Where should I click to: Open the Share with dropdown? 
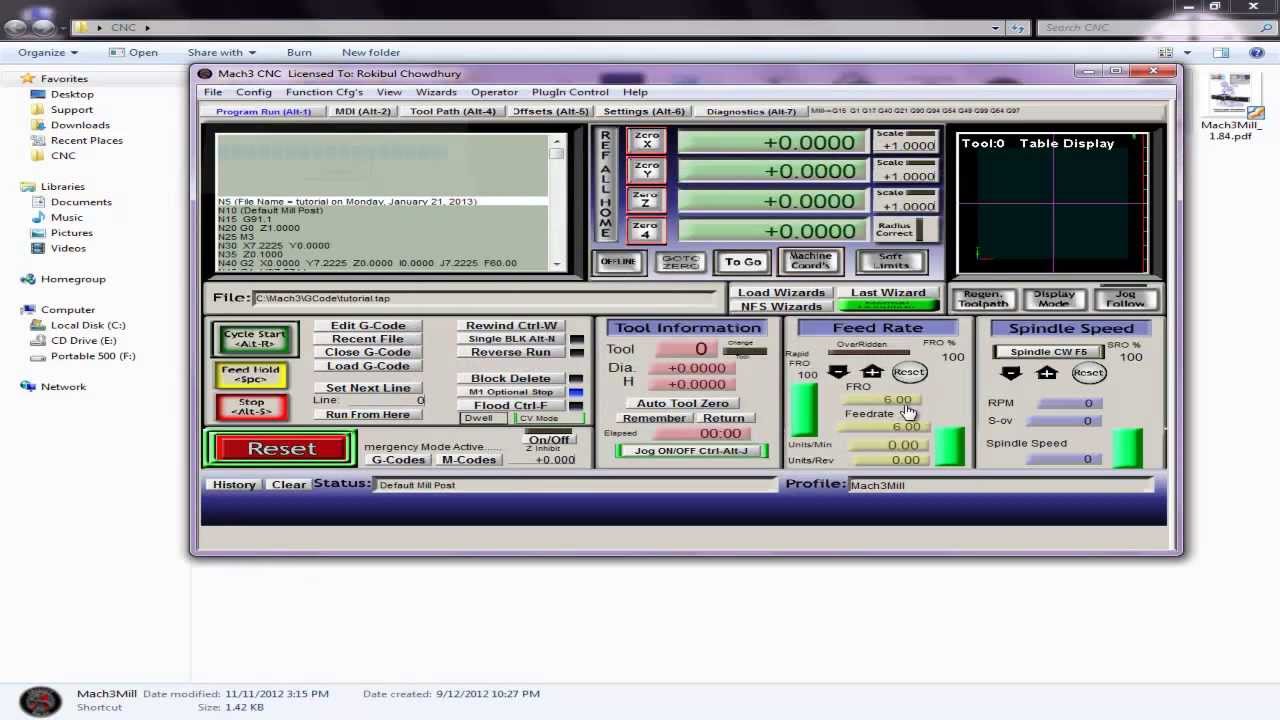click(221, 52)
